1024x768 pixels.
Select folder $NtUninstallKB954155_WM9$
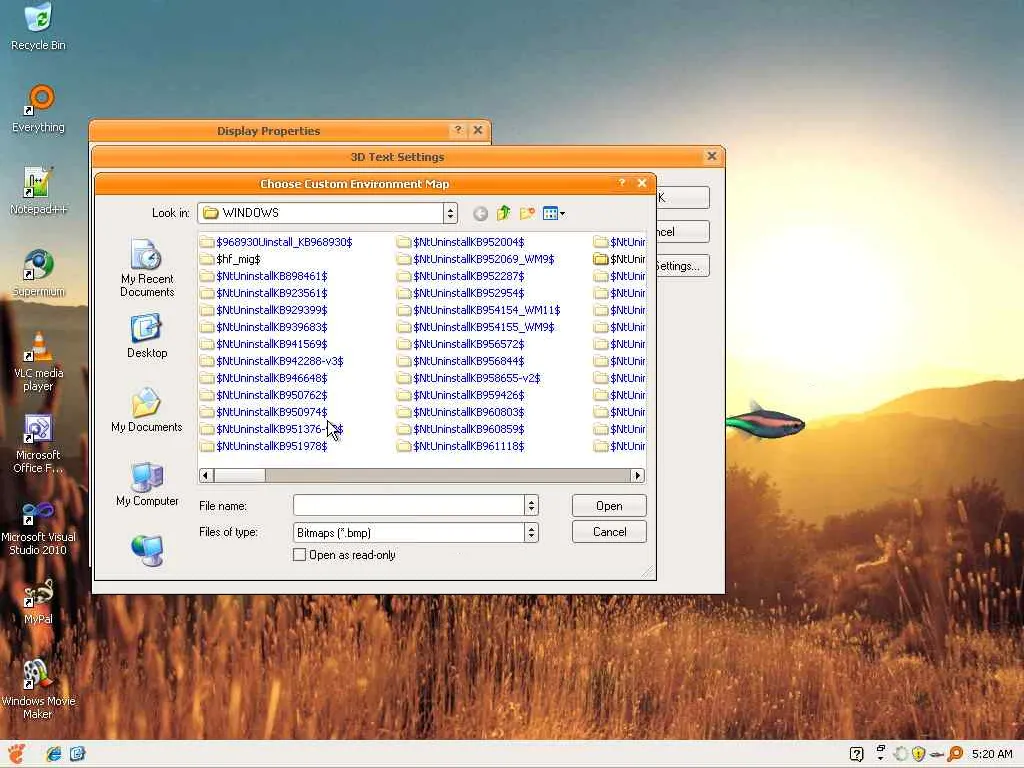tap(476, 327)
